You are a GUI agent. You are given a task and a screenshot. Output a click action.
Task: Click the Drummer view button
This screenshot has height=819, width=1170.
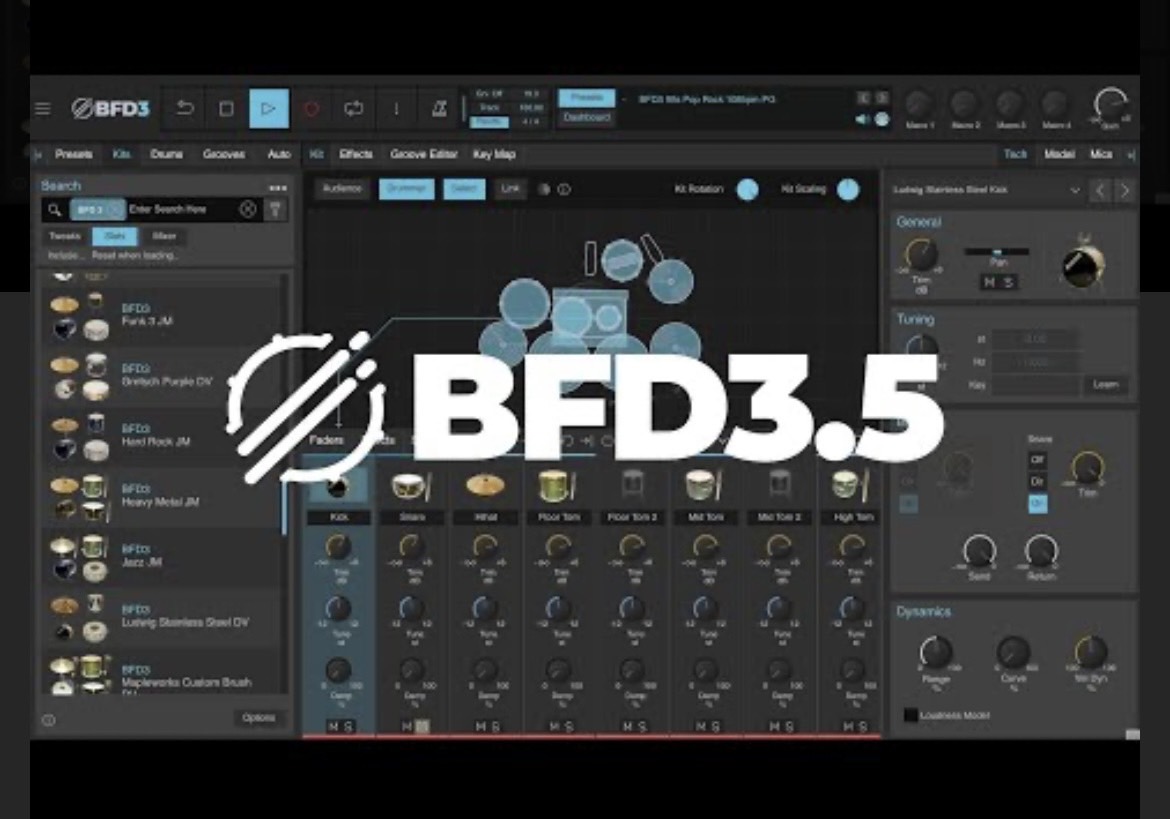[x=407, y=189]
